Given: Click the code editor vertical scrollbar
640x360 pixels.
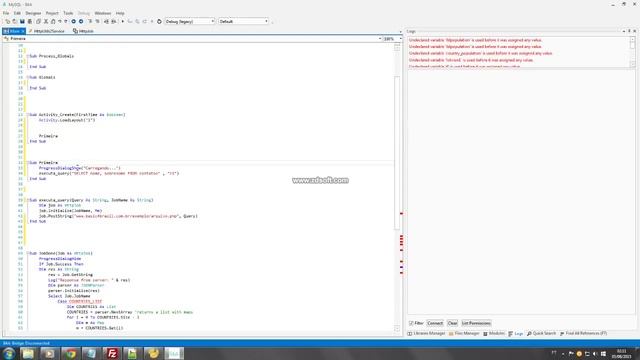Looking at the screenshot, I should tap(397, 188).
